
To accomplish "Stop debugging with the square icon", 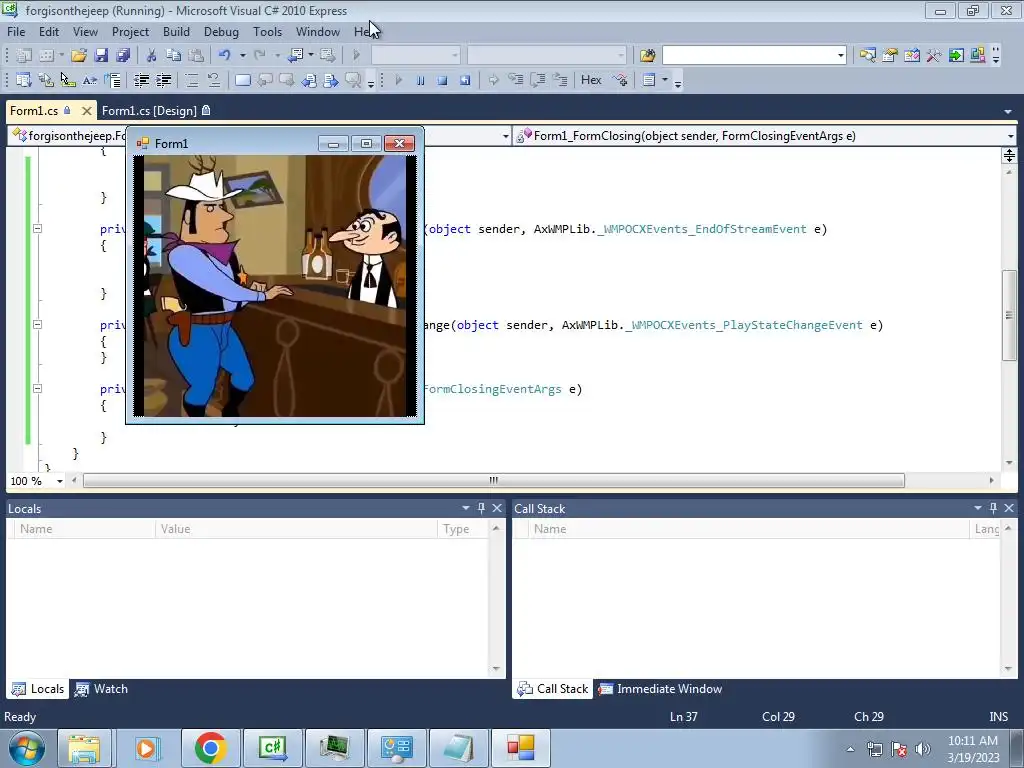I will [x=442, y=80].
